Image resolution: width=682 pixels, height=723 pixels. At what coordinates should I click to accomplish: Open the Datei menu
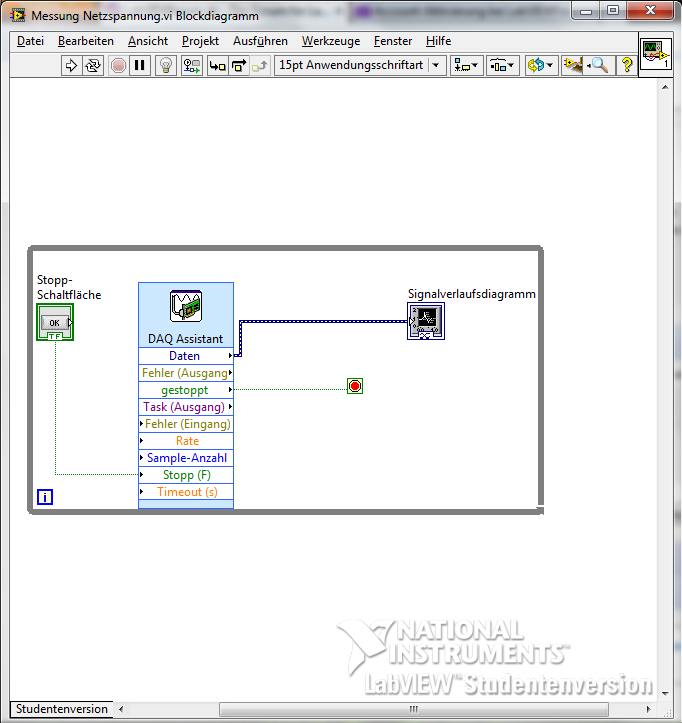(30, 41)
